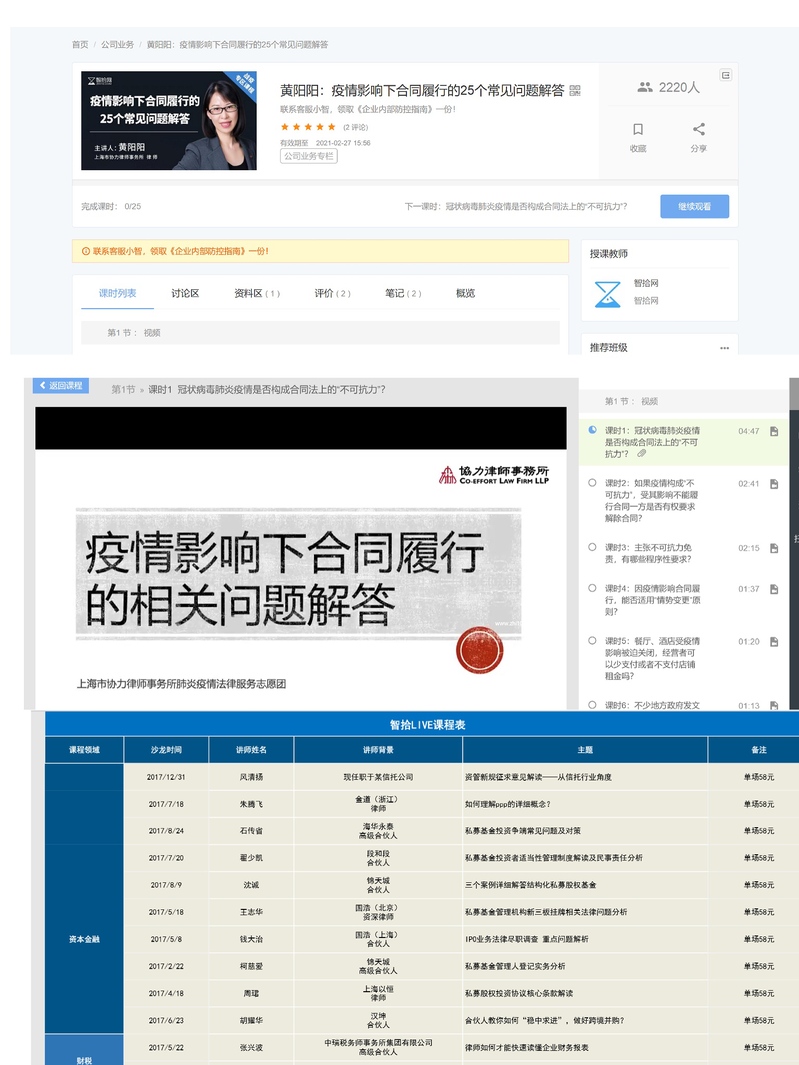Click the QR code icon beside course title
Image resolution: width=799 pixels, height=1065 pixels.
[575, 90]
